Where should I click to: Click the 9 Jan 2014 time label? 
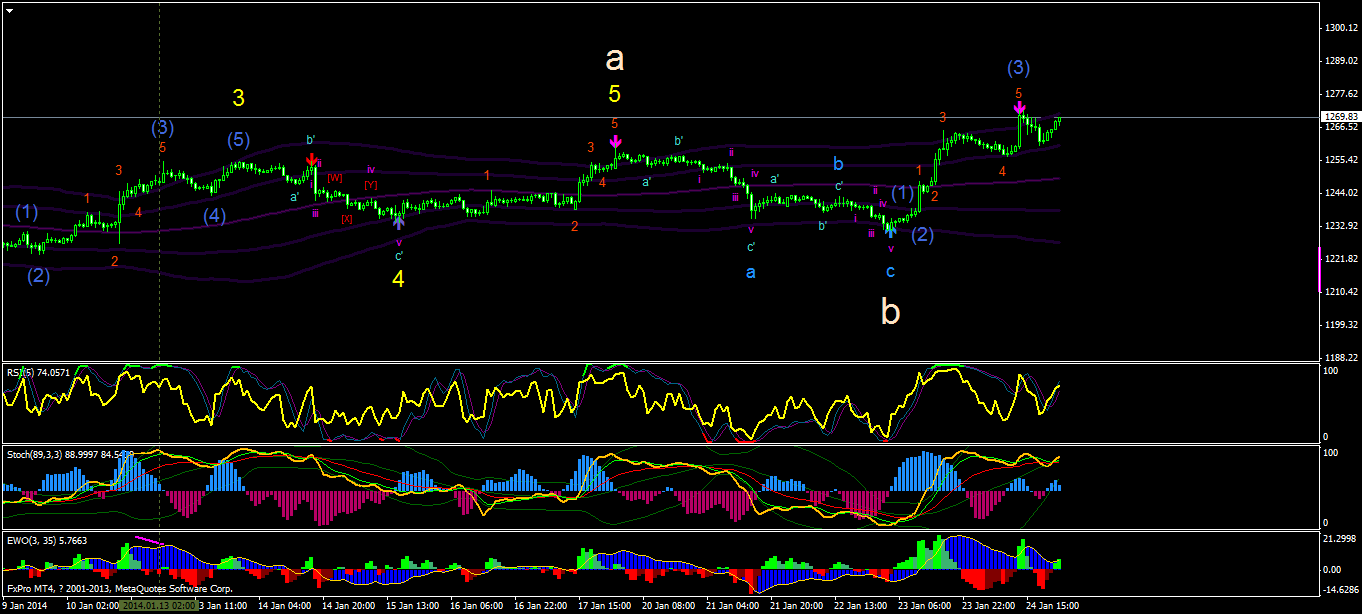(25, 606)
